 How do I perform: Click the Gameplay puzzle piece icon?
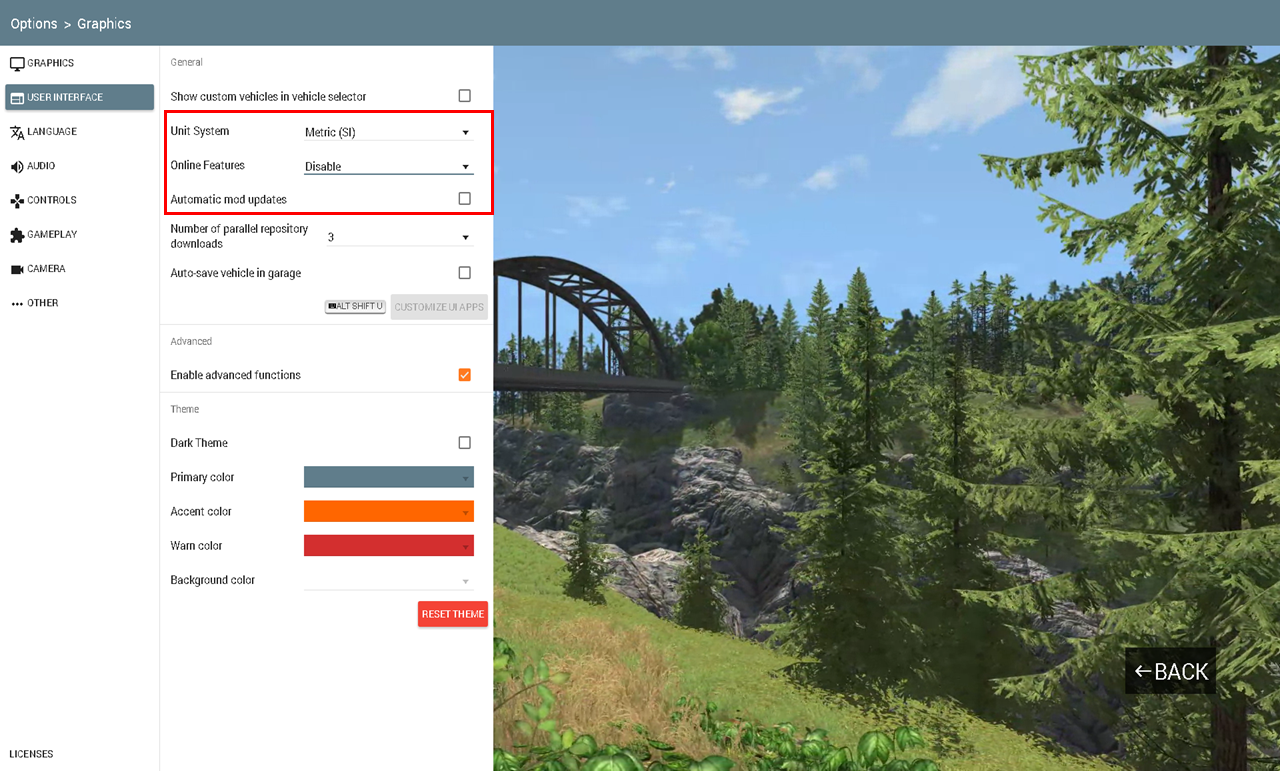coord(17,235)
